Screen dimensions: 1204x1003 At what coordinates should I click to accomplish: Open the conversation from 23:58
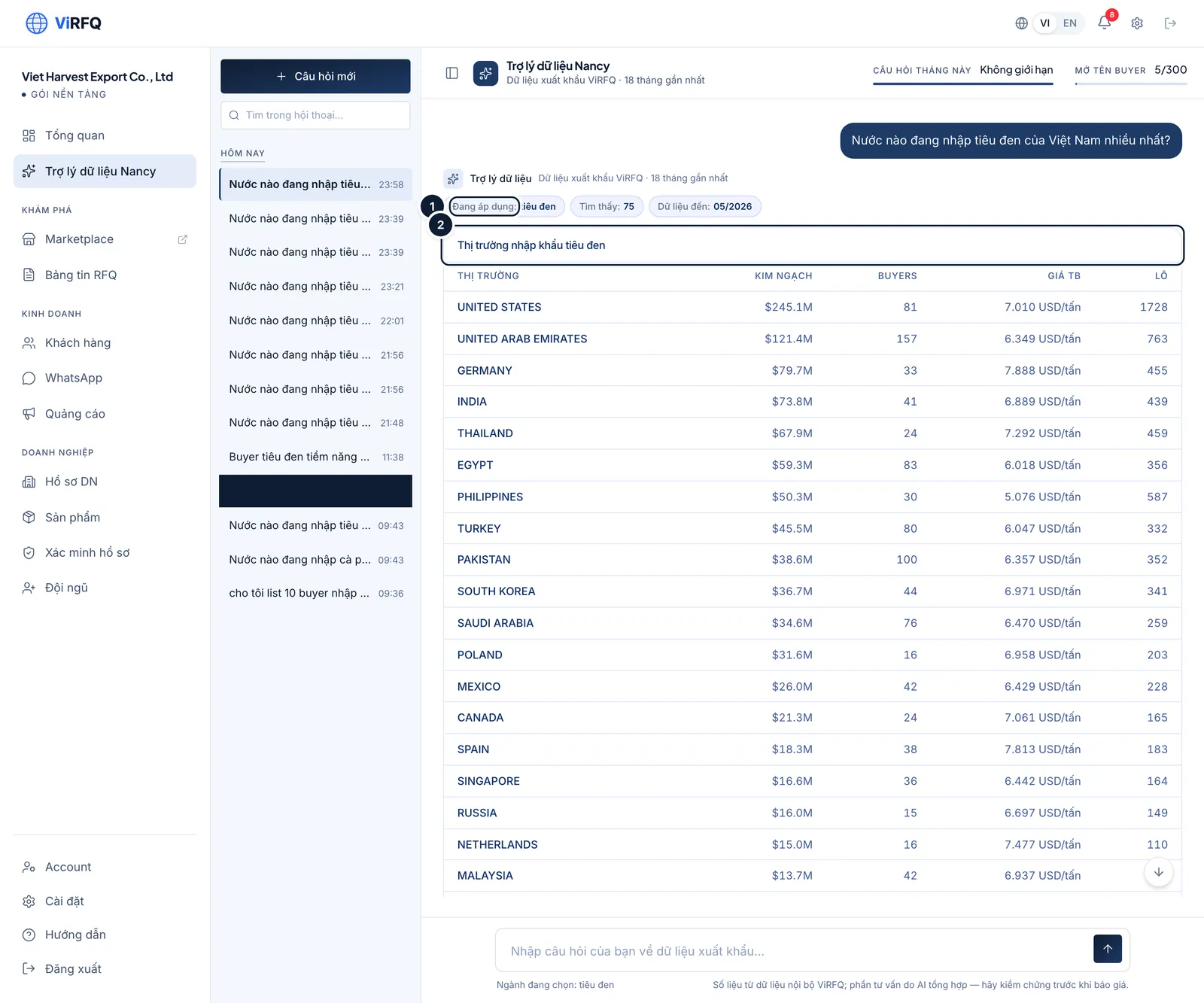[315, 184]
